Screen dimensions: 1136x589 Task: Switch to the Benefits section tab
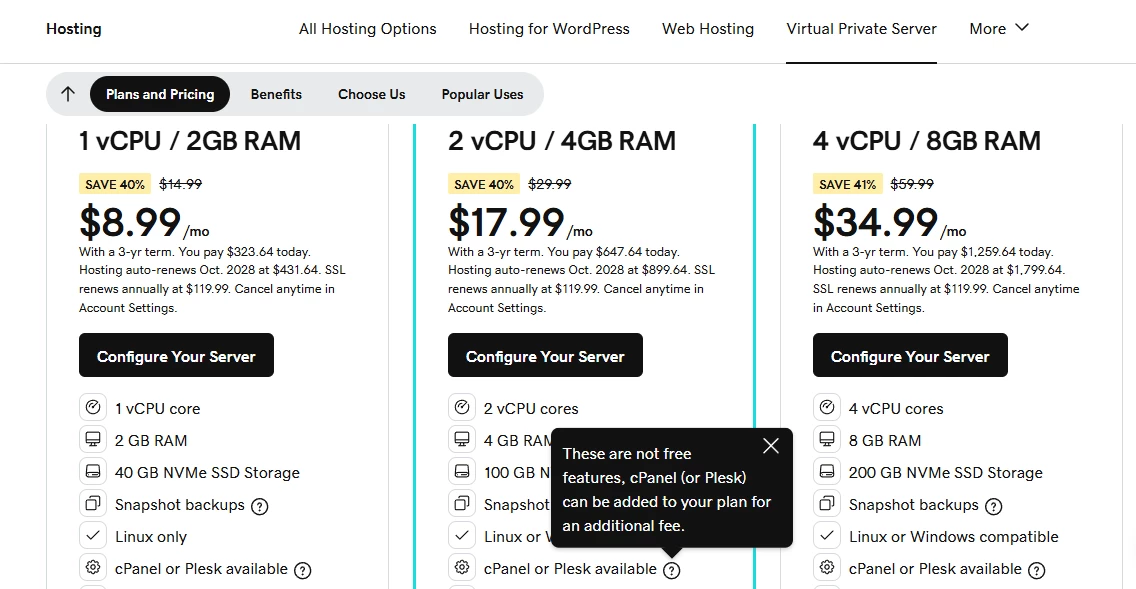(276, 94)
